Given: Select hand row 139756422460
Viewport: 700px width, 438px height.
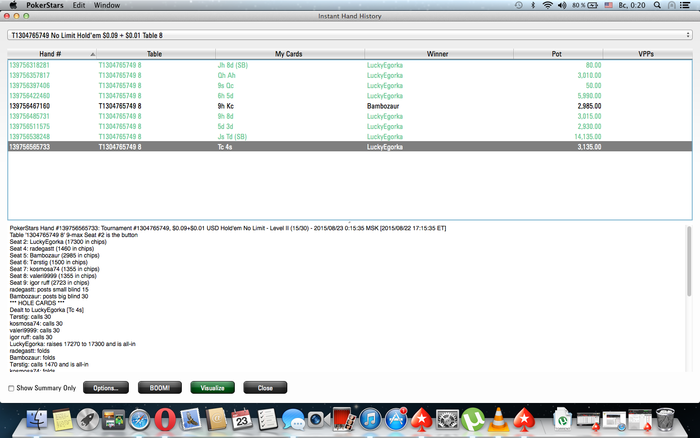Looking at the screenshot, I should click(350, 96).
